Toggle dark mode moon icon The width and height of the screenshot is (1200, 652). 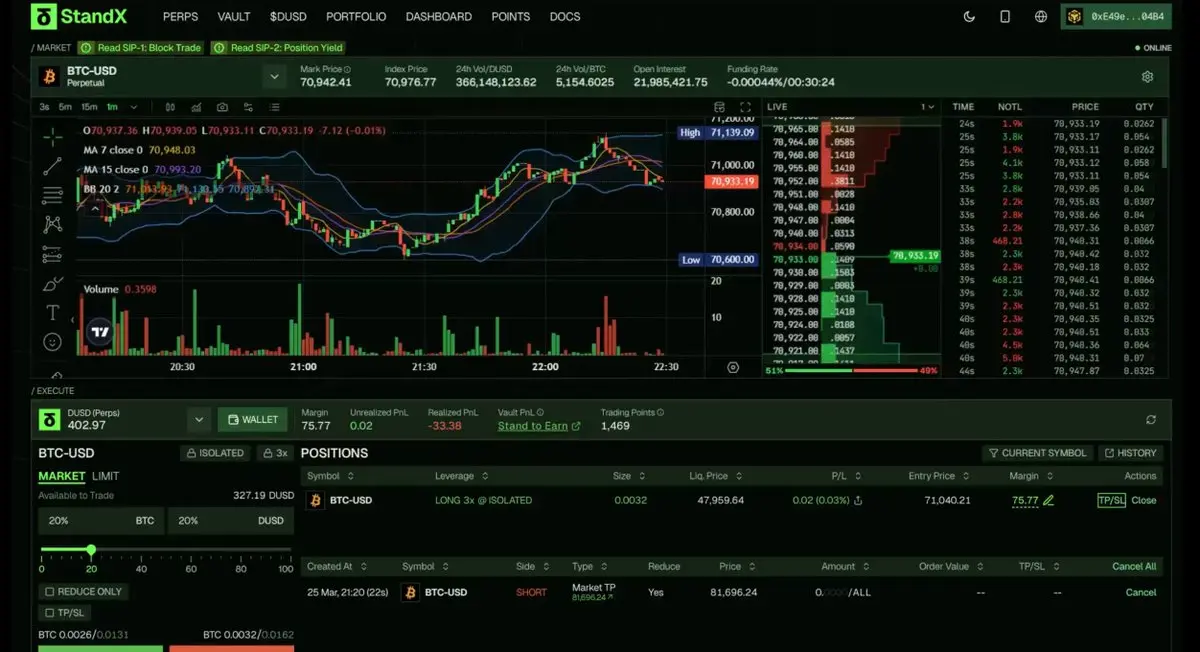(969, 17)
